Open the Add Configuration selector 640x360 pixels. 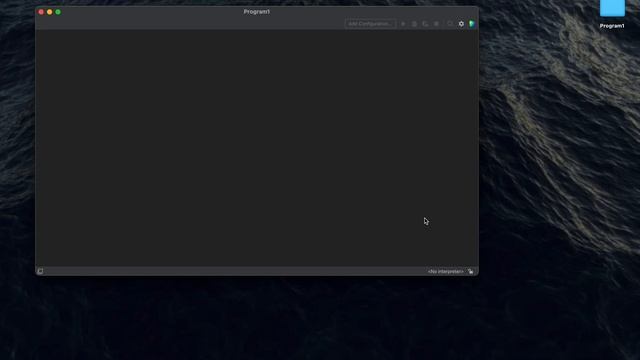coord(370,24)
